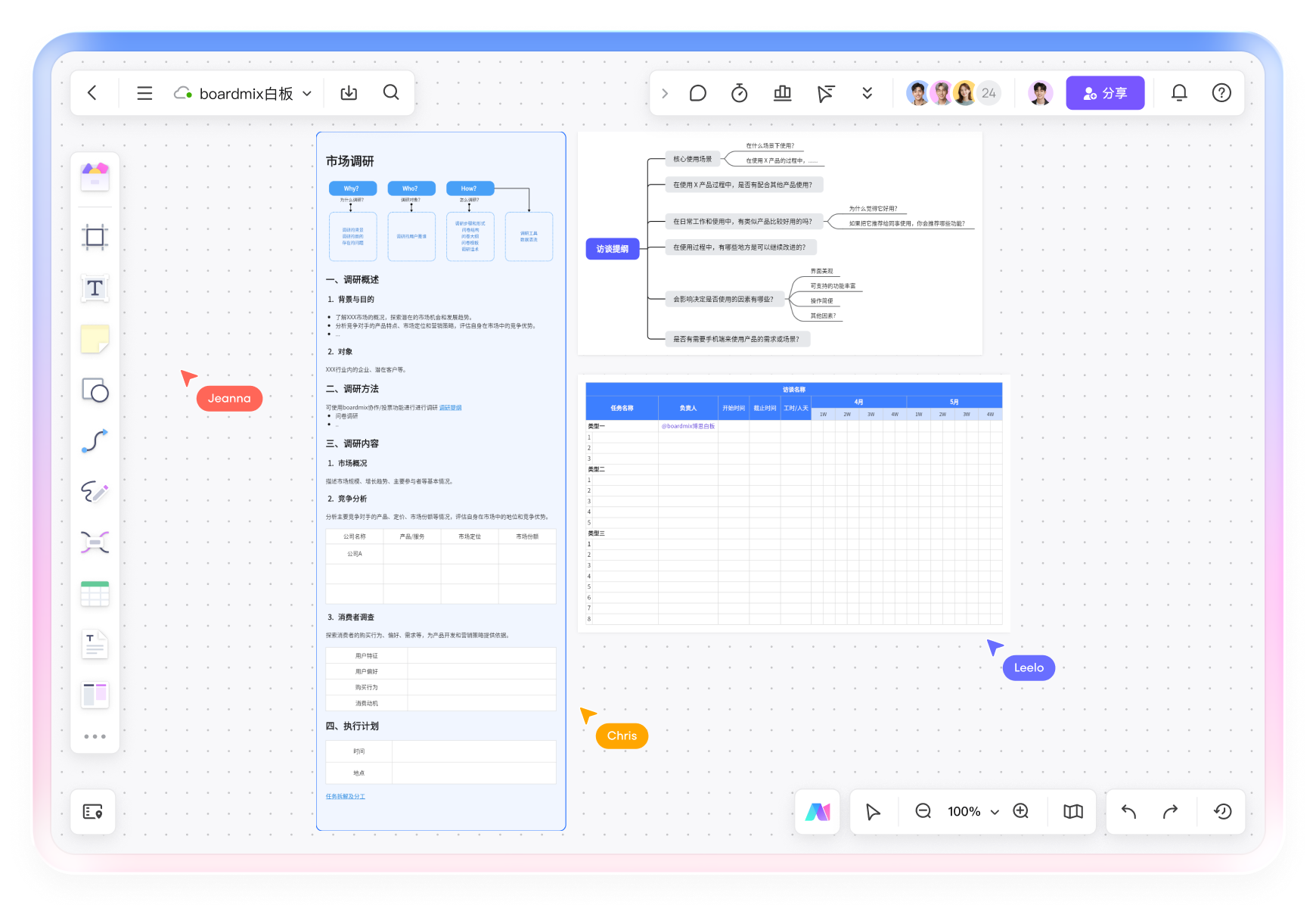Toggle the minimap view
1316x905 pixels.
click(x=1072, y=811)
